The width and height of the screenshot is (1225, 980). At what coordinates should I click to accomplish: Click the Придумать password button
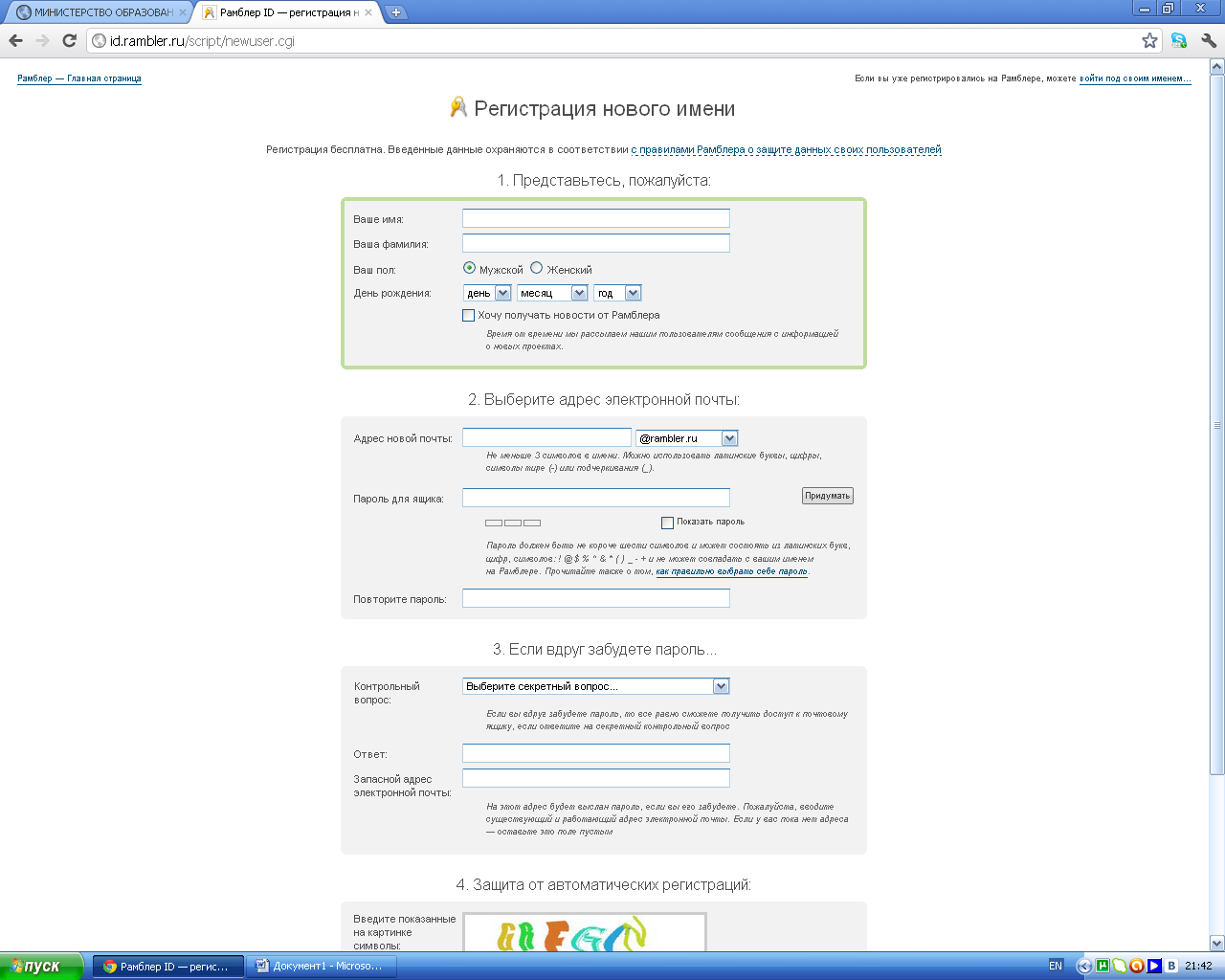tap(827, 496)
